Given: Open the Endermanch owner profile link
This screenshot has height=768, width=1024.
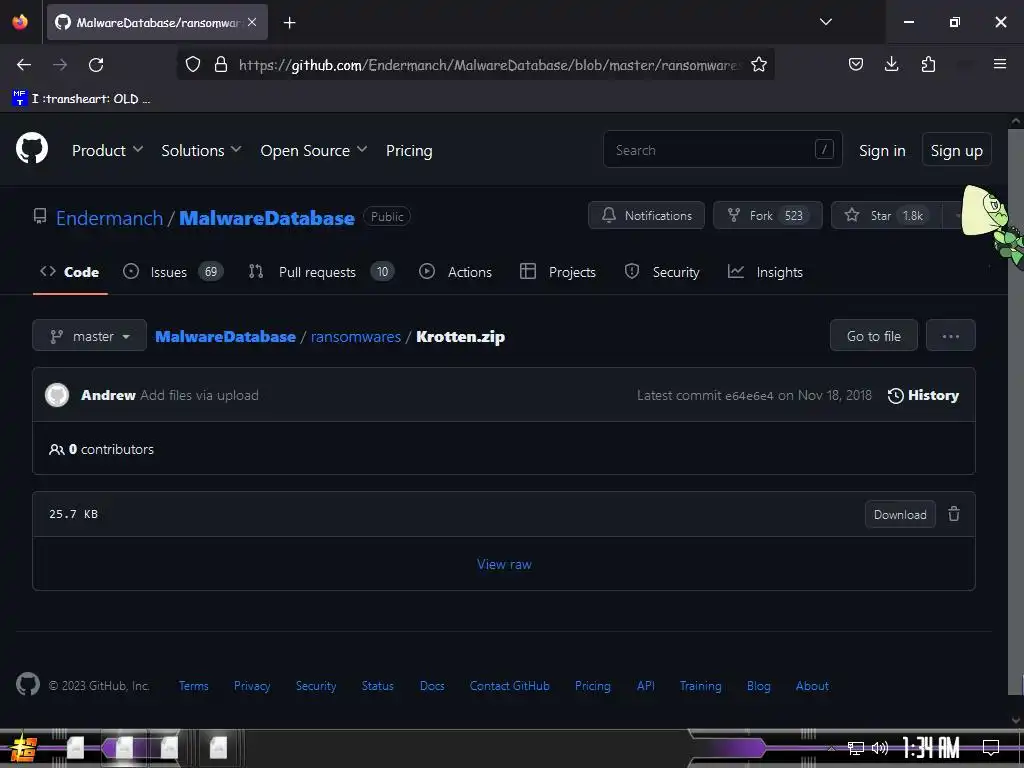Looking at the screenshot, I should point(109,217).
